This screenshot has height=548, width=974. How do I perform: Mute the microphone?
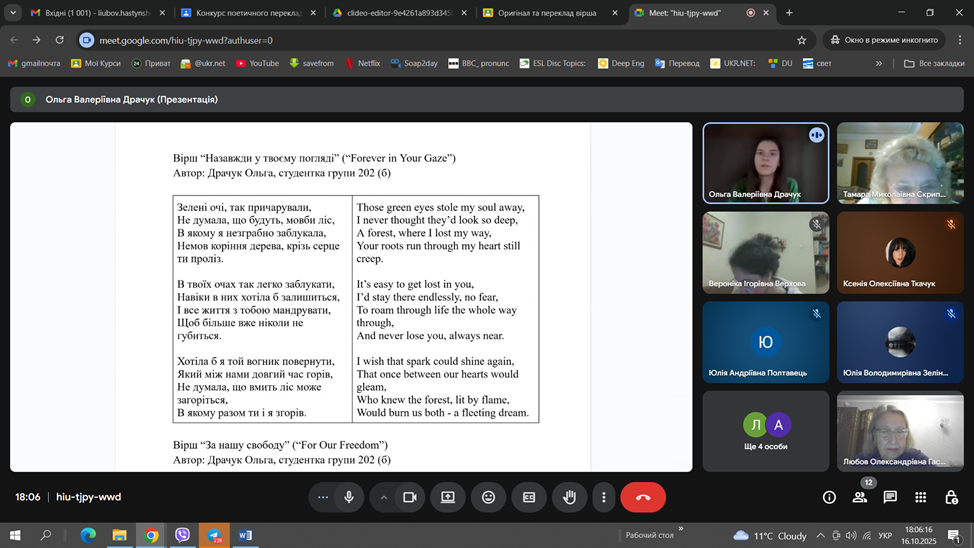[349, 497]
